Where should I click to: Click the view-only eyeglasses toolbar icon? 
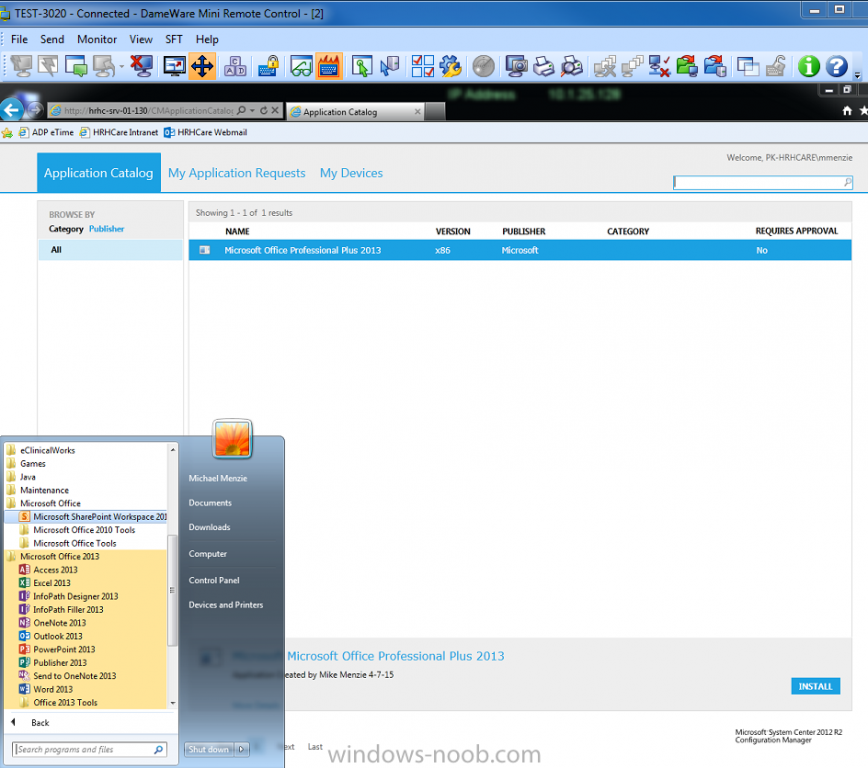301,66
